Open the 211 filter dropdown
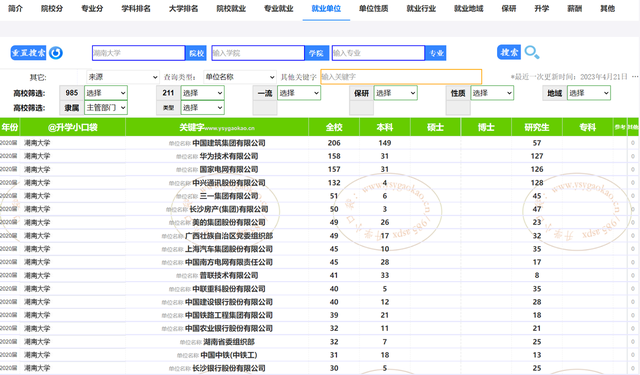The height and width of the screenshot is (375, 640). [202, 93]
